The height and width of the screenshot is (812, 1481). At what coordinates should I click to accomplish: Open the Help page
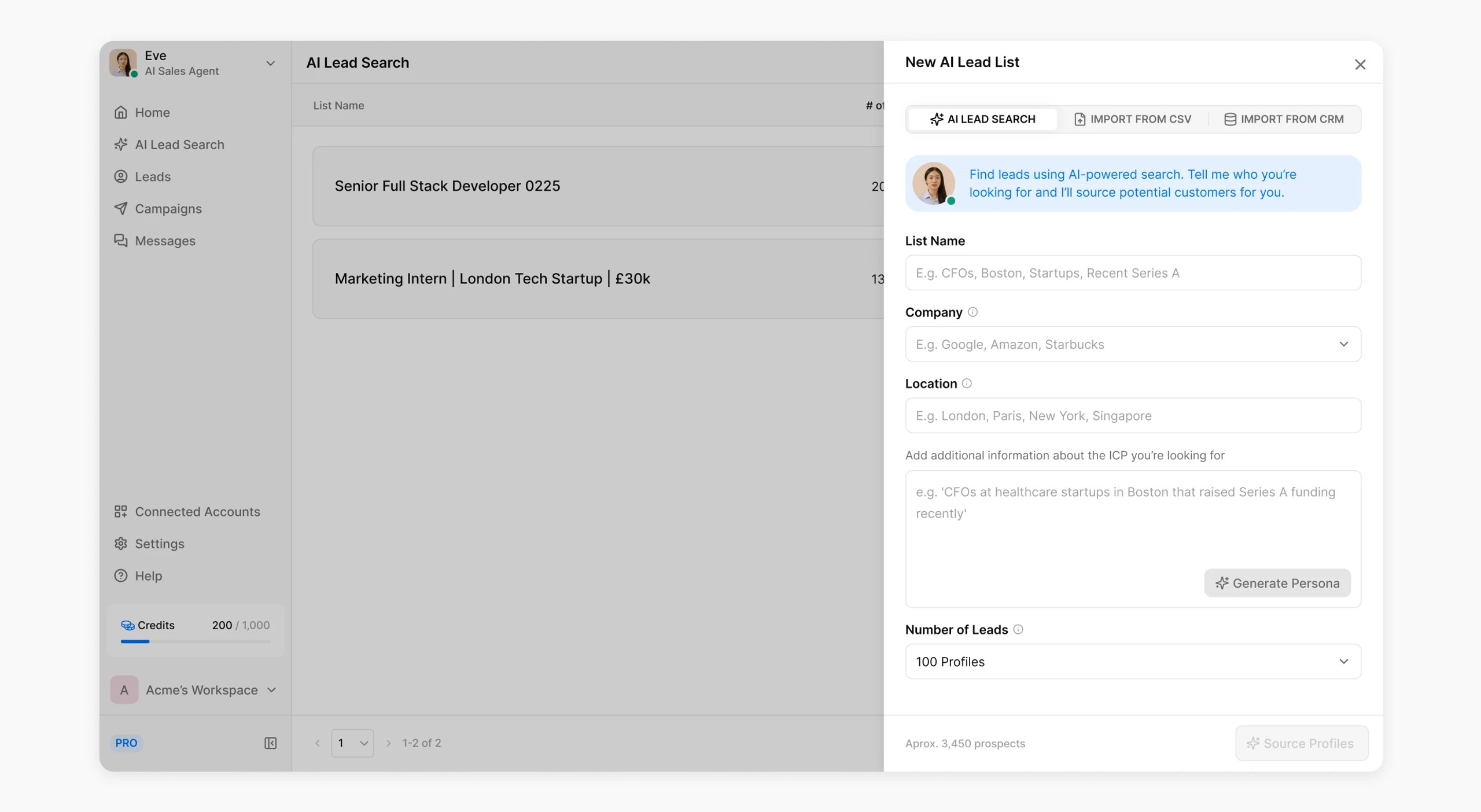tap(138, 576)
